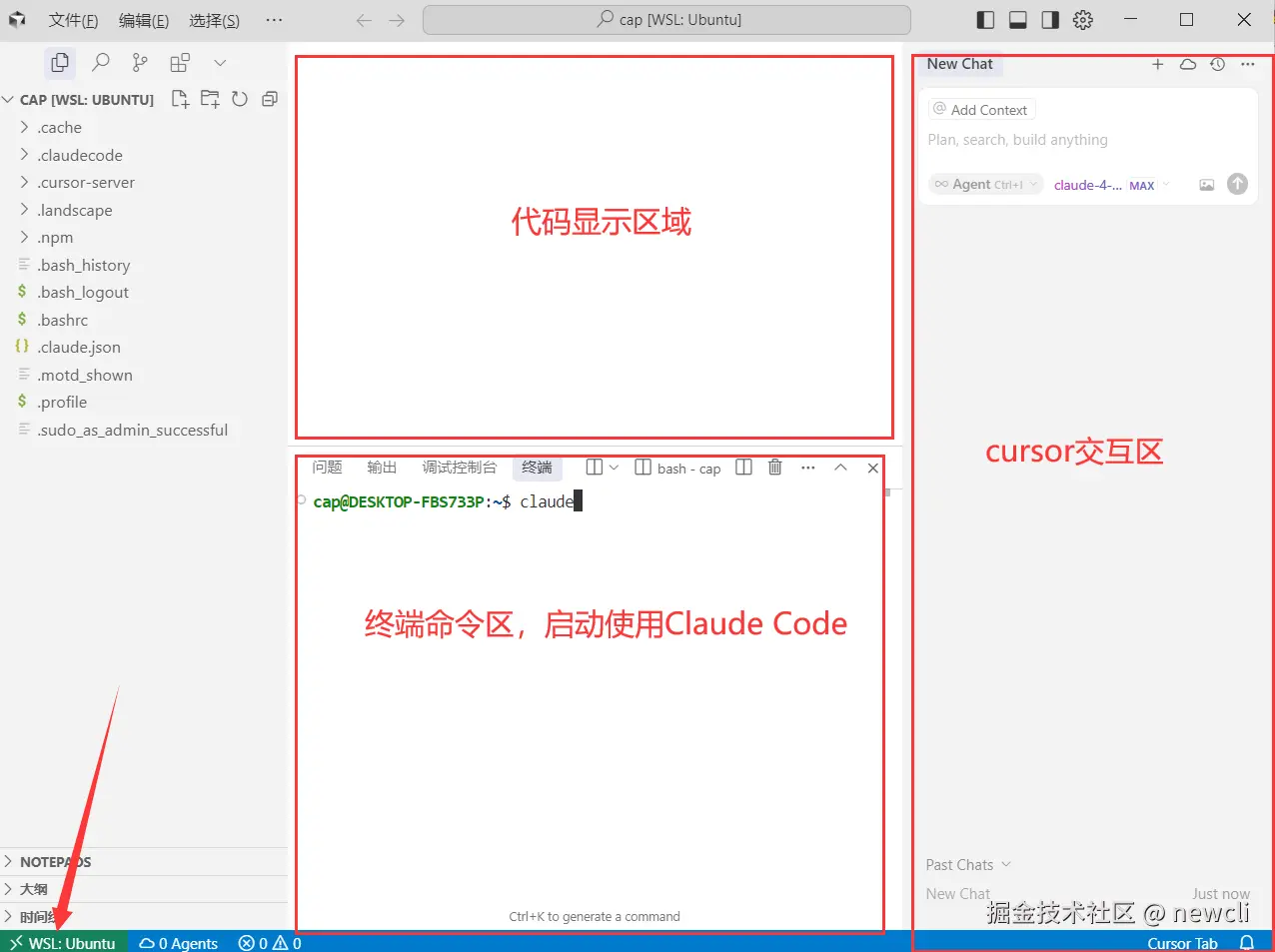
Task: Click the 0 Agents status bar item
Action: tap(179, 943)
